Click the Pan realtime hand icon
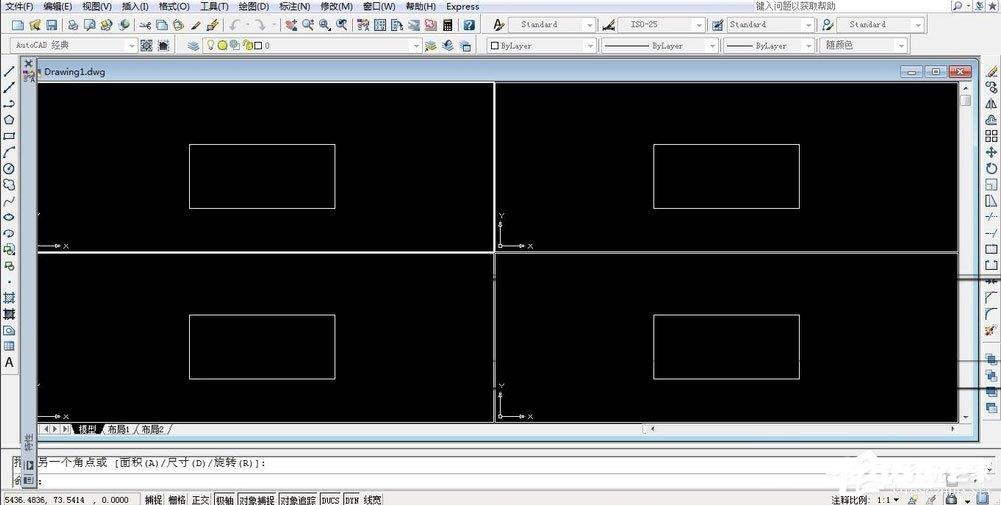This screenshot has height=505, width=1001. (x=292, y=25)
